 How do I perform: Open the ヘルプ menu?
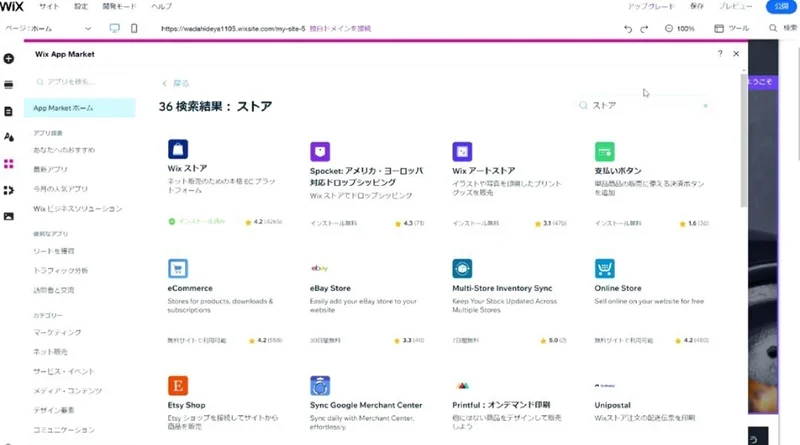pyautogui.click(x=162, y=6)
